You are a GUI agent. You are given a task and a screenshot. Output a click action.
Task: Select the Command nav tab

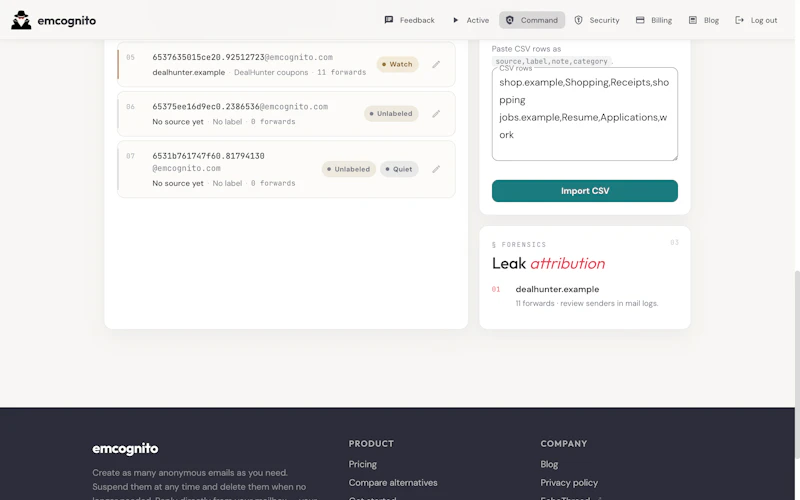coord(532,20)
